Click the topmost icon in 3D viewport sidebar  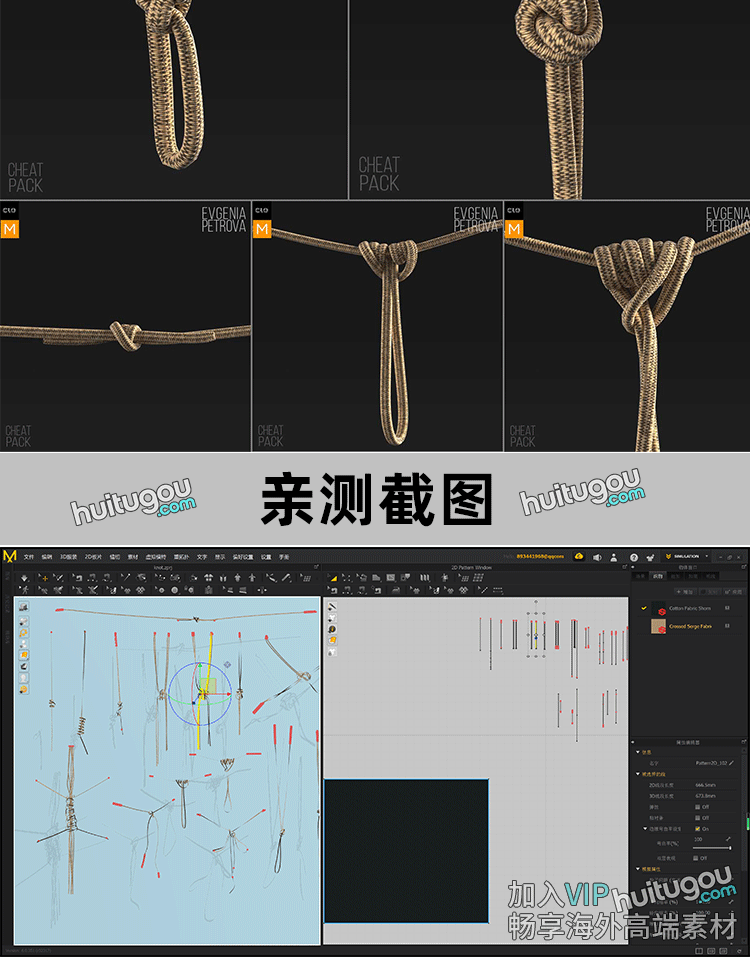click(23, 607)
